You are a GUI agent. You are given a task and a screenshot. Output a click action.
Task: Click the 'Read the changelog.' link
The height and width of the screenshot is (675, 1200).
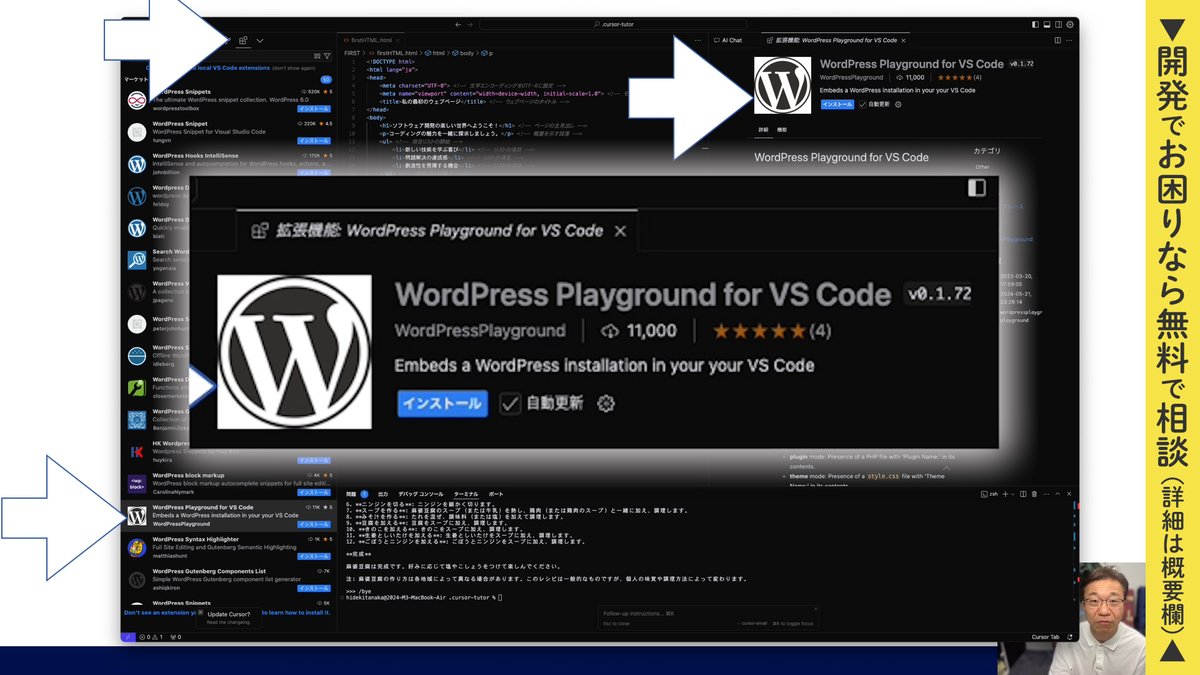(x=227, y=623)
